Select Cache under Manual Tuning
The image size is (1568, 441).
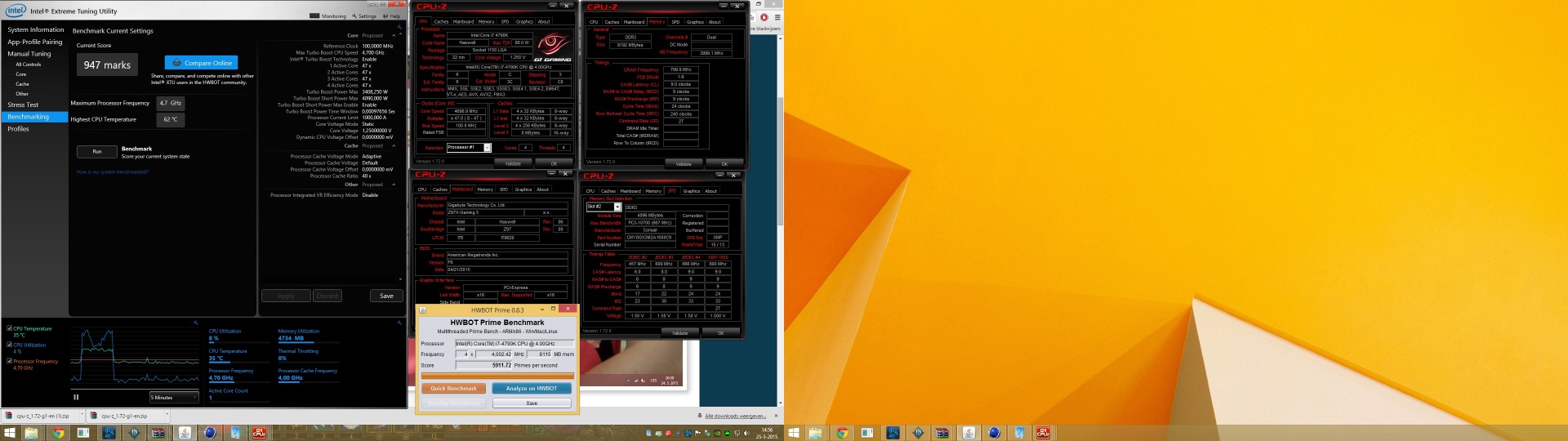click(x=22, y=84)
